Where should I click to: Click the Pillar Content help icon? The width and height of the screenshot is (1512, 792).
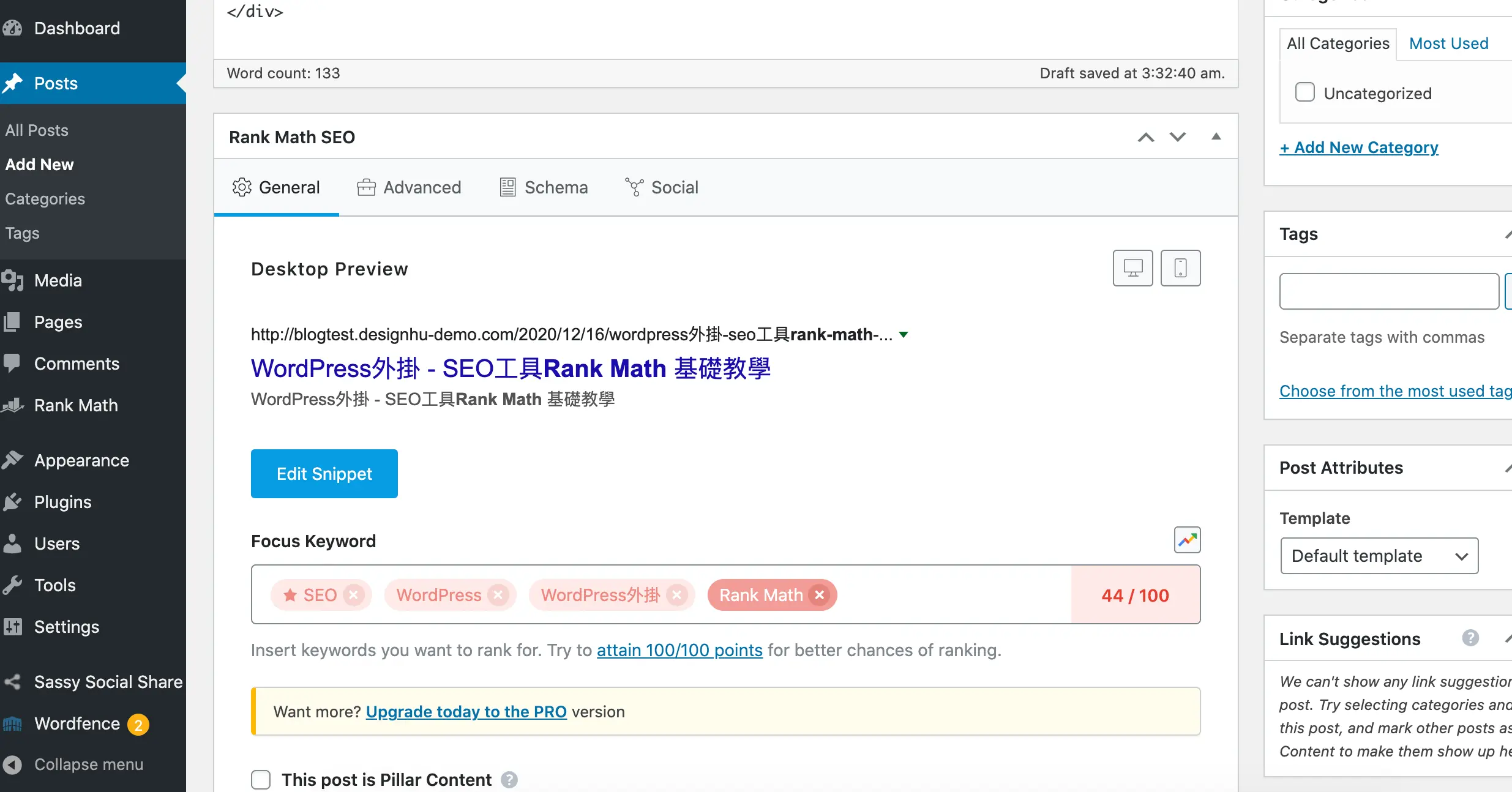click(509, 780)
